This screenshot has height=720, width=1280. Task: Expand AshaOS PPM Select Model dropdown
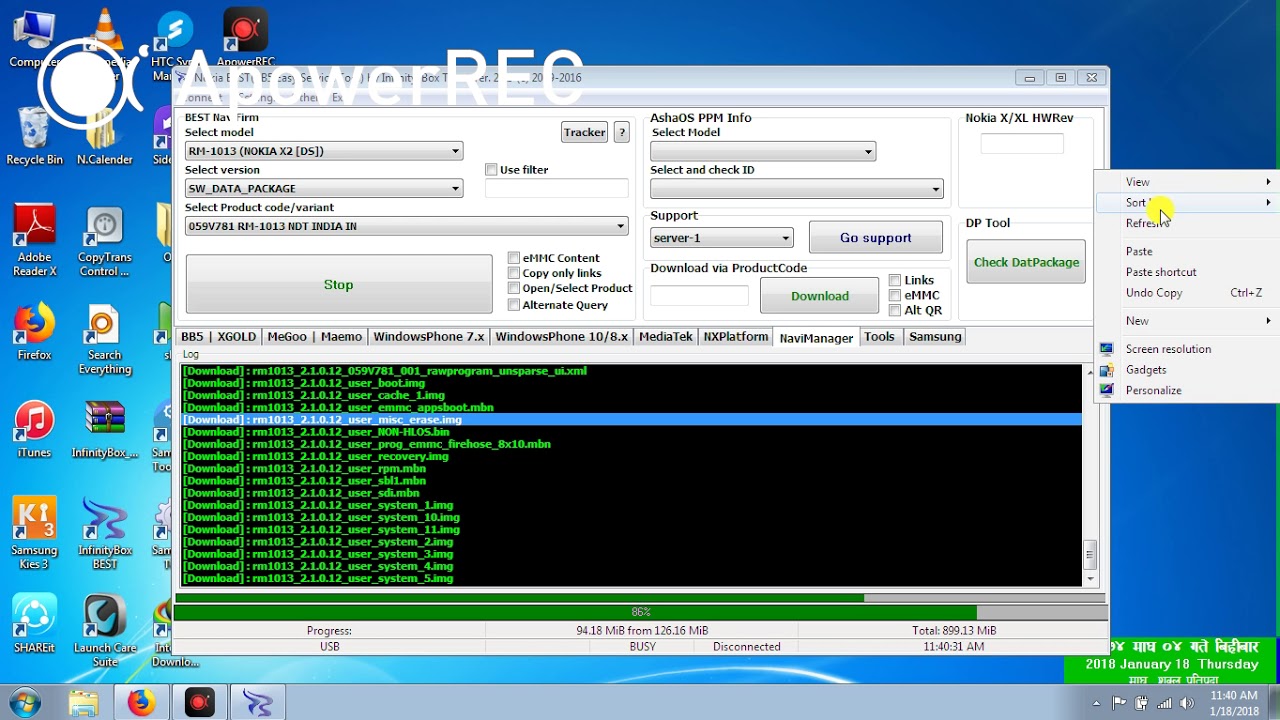[x=763, y=151]
